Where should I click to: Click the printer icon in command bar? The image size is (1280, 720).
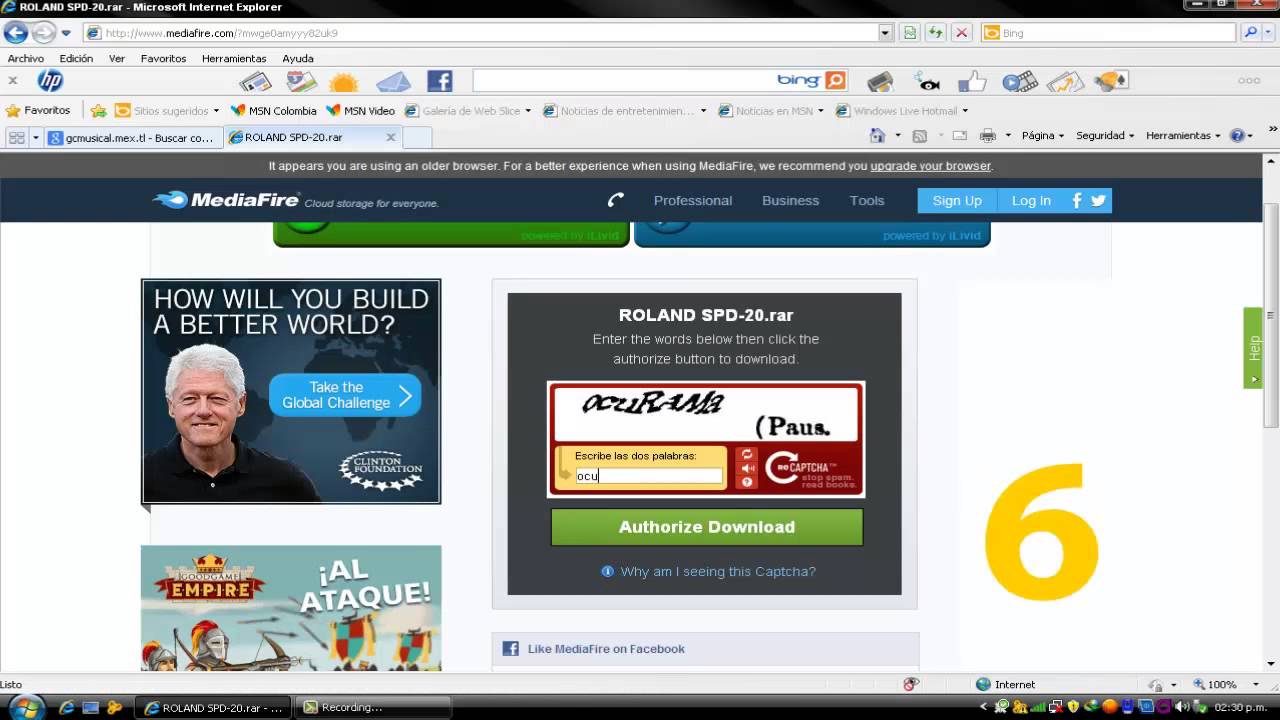pos(988,135)
